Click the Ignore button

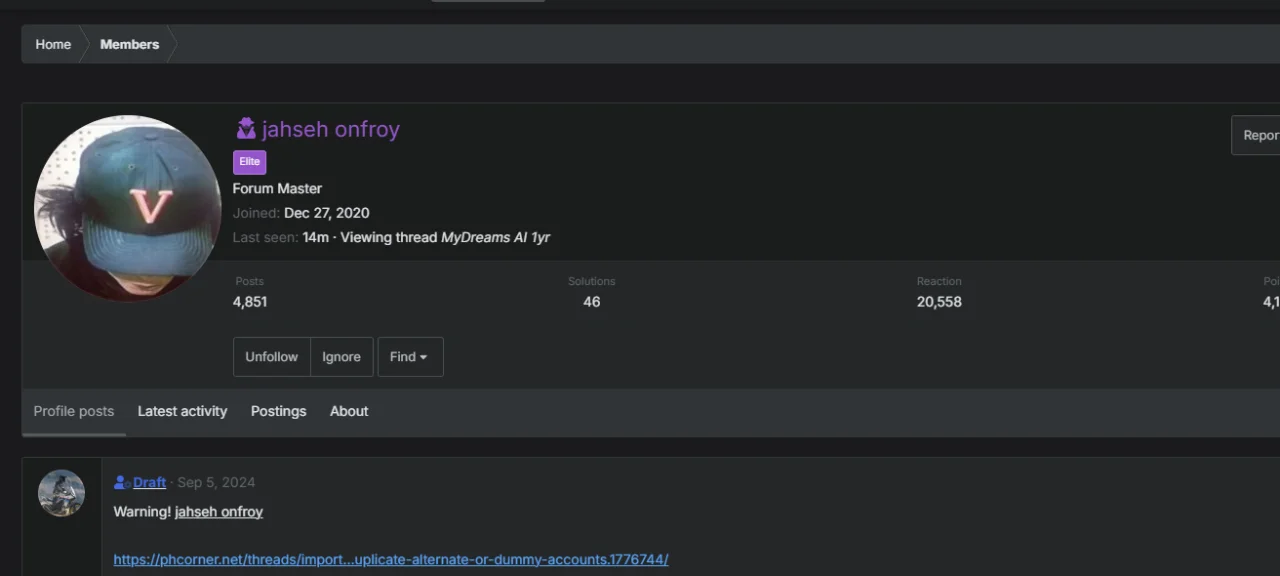(x=341, y=357)
